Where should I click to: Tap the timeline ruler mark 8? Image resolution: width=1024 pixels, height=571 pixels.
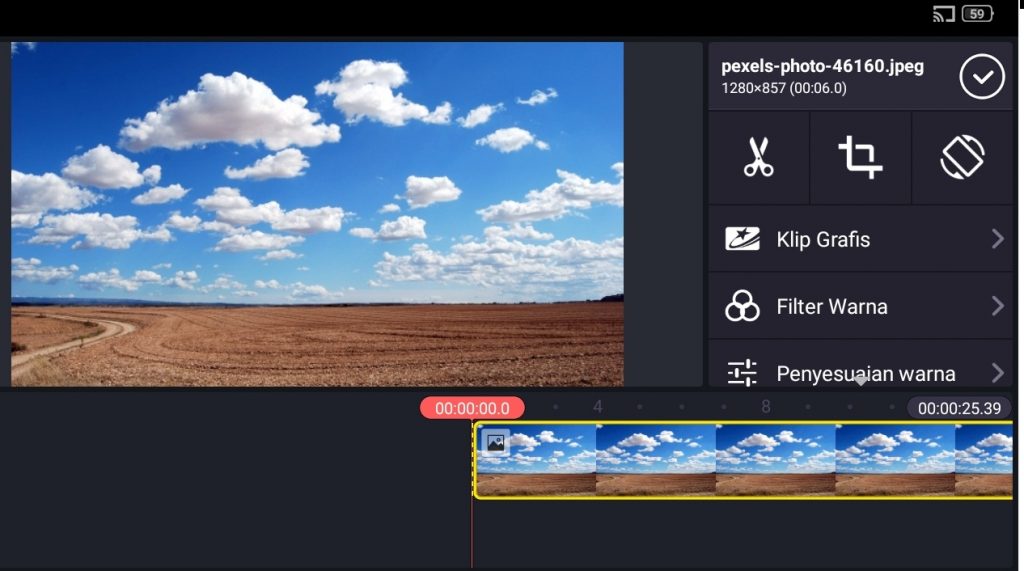766,407
